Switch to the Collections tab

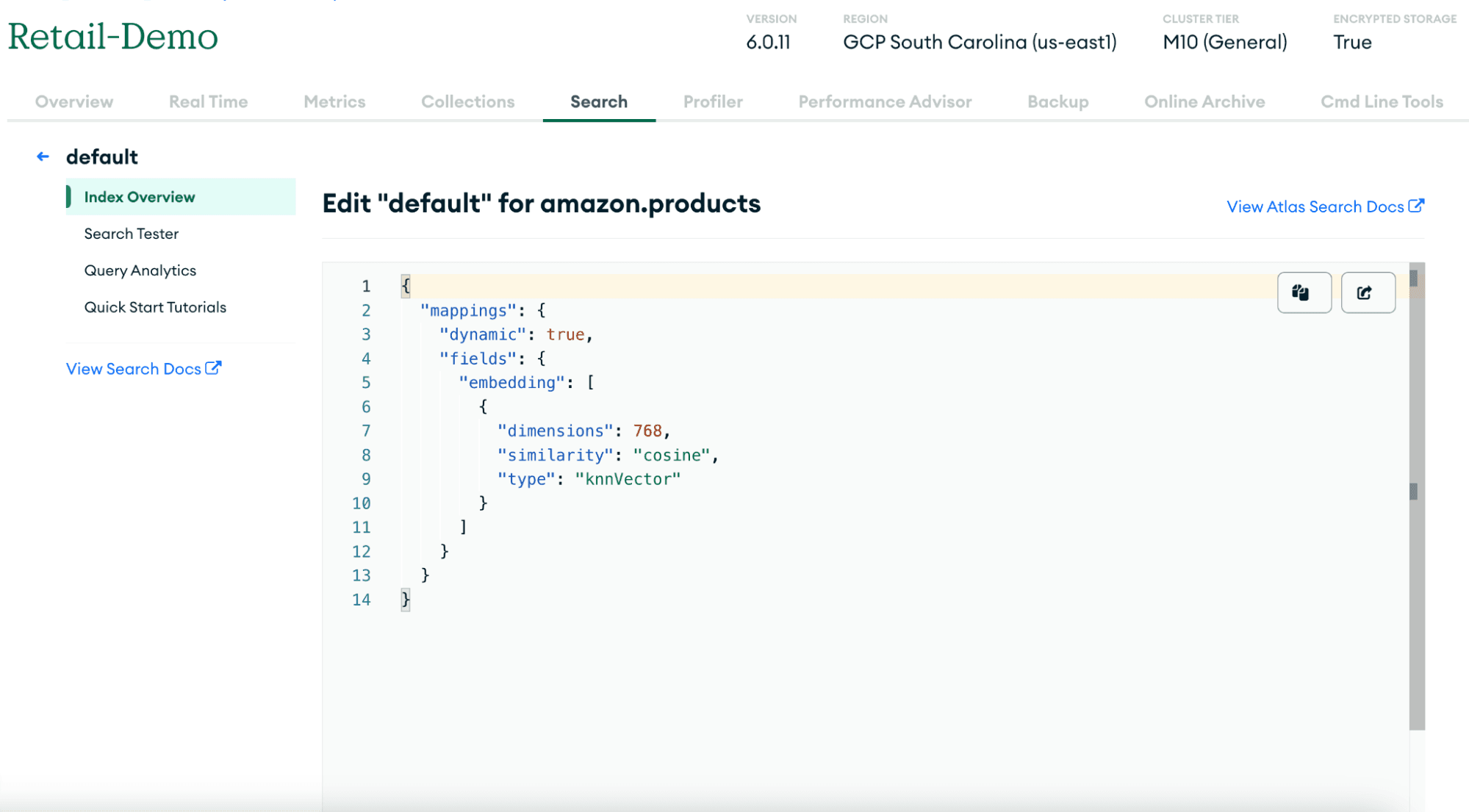[467, 101]
